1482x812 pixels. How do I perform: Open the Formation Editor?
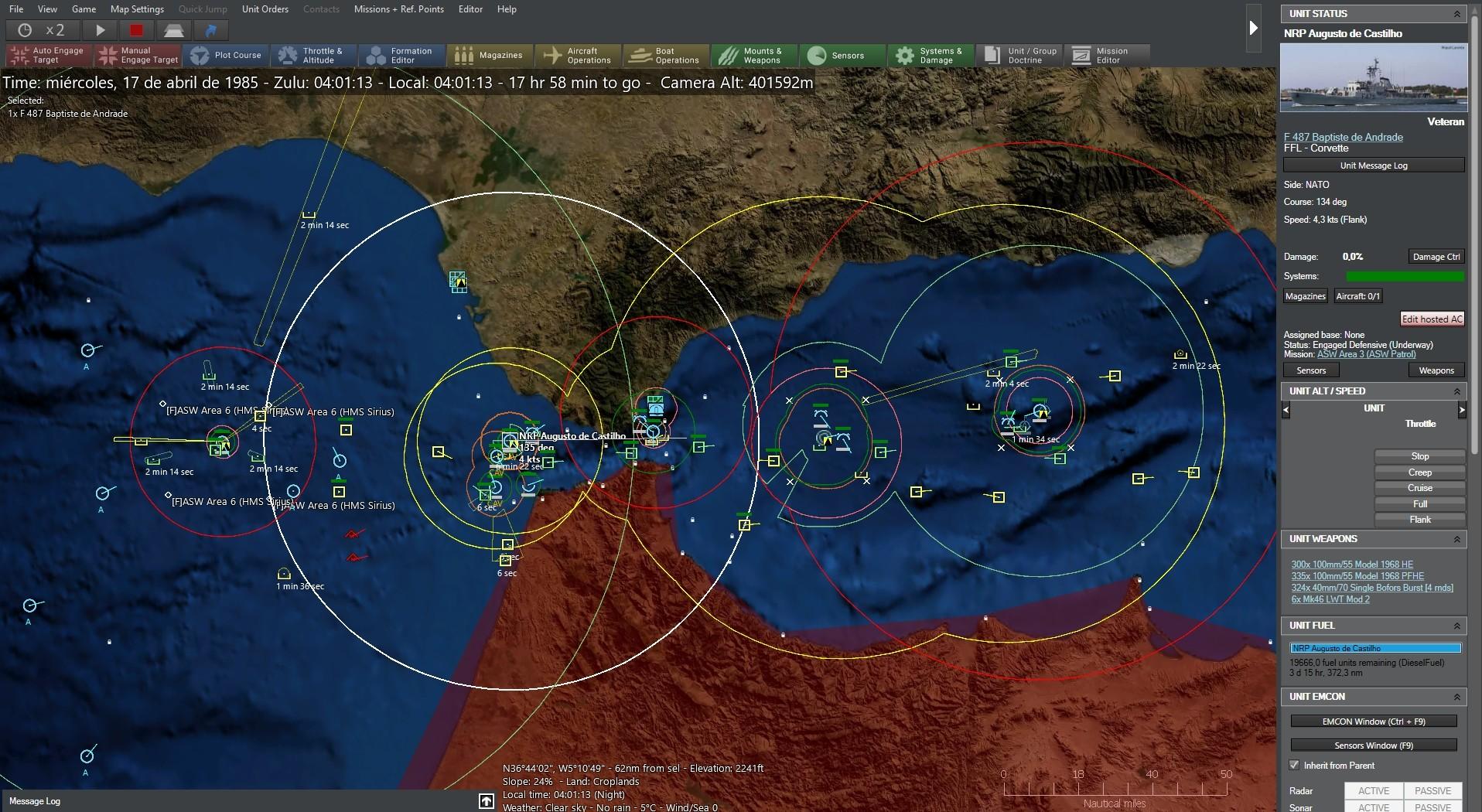click(x=401, y=55)
